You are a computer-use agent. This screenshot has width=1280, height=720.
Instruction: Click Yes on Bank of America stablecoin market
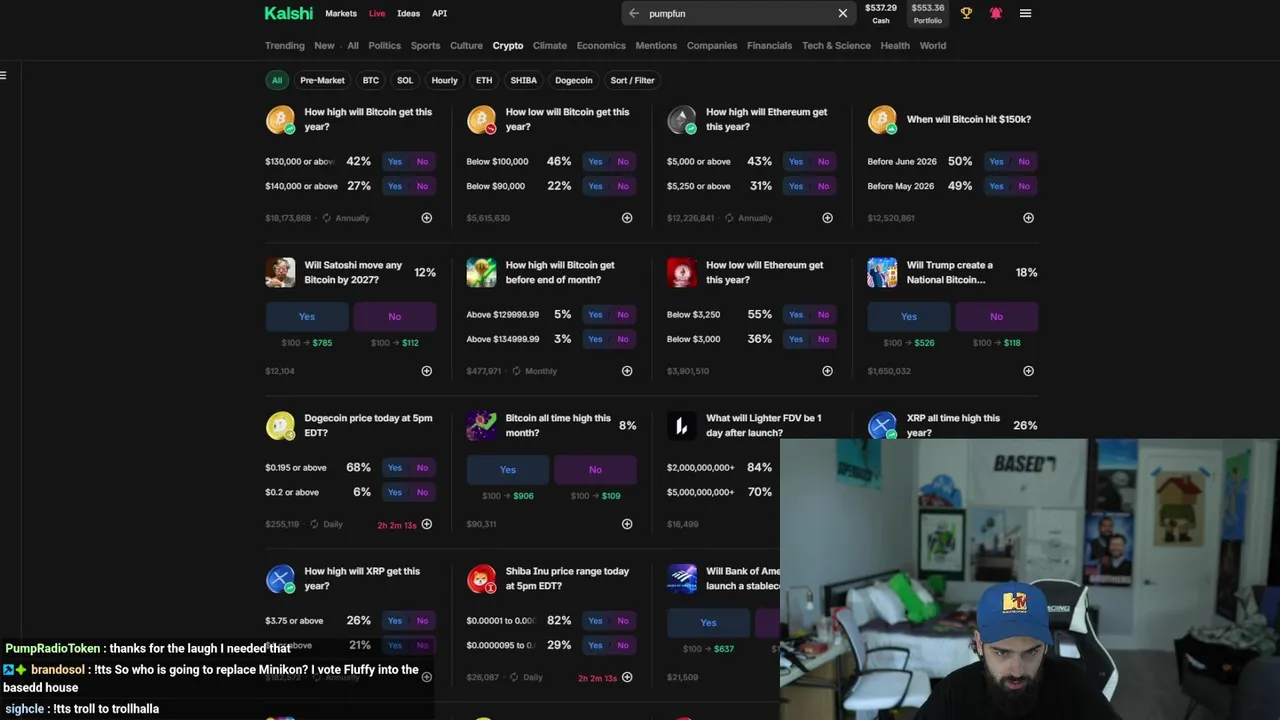(x=708, y=622)
